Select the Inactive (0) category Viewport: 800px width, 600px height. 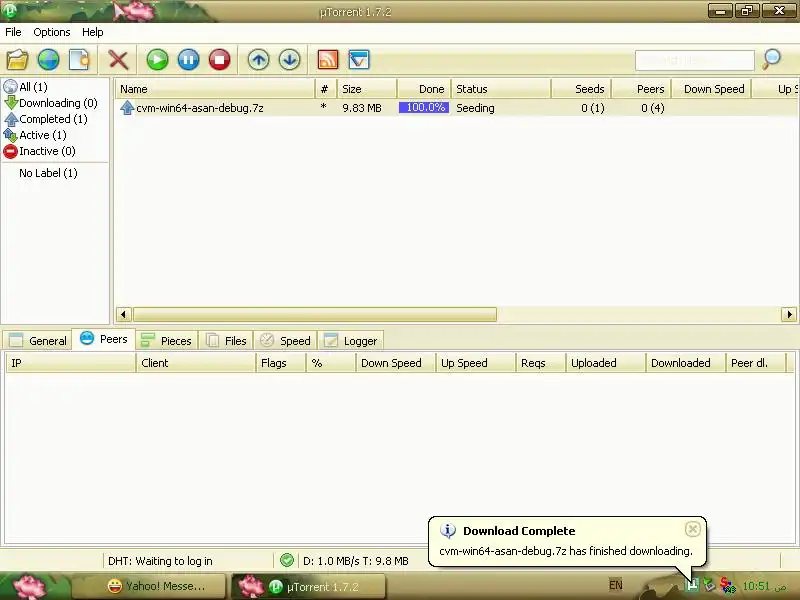[x=39, y=151]
